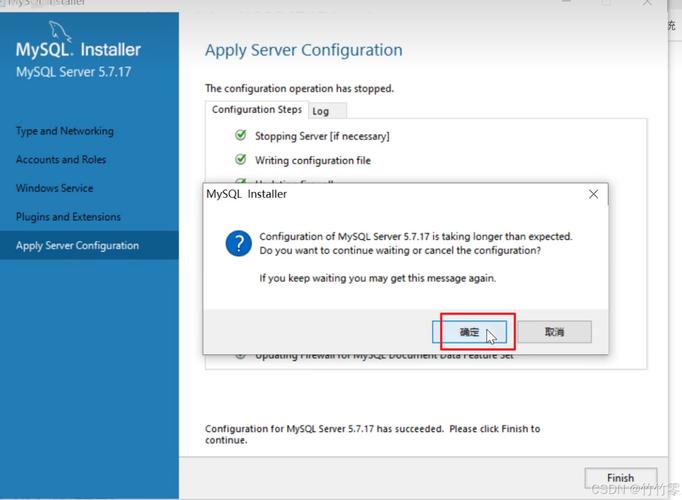Click the Writing configuration file step label
The image size is (682, 500).
[312, 160]
